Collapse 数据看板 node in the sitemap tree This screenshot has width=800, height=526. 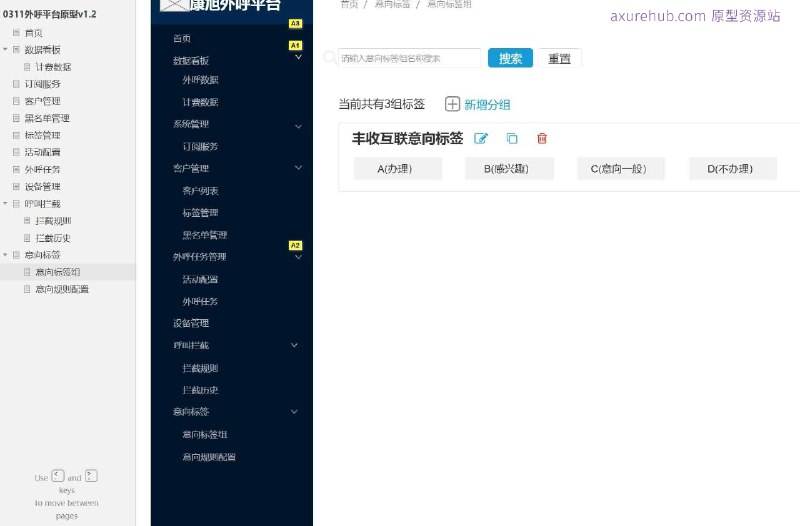(5, 49)
